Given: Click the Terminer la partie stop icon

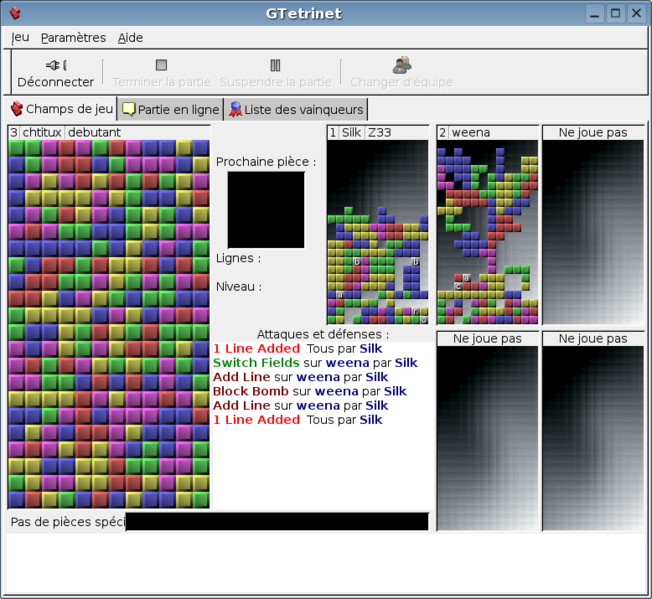Looking at the screenshot, I should click(x=161, y=65).
